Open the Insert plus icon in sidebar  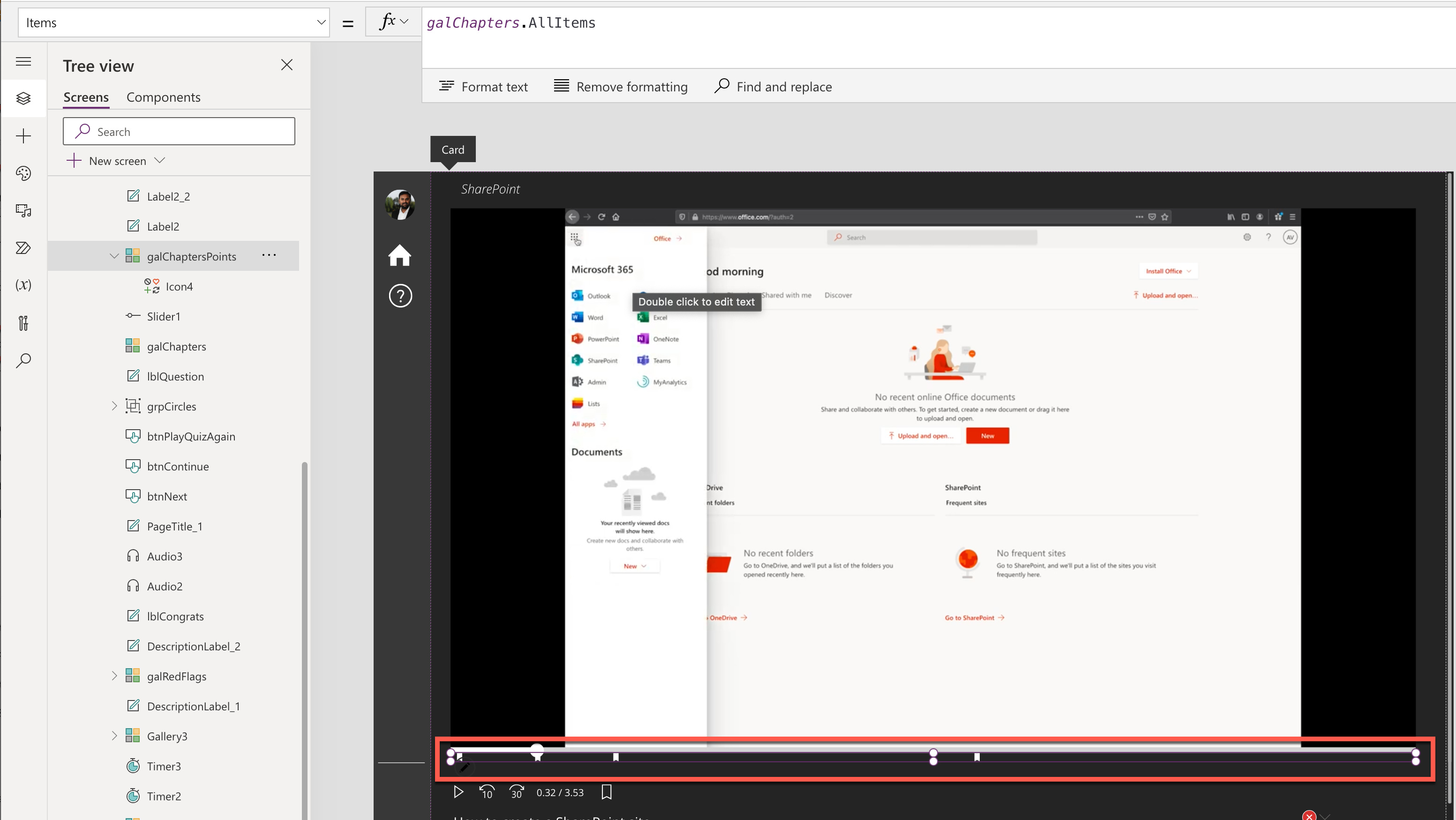pos(23,135)
